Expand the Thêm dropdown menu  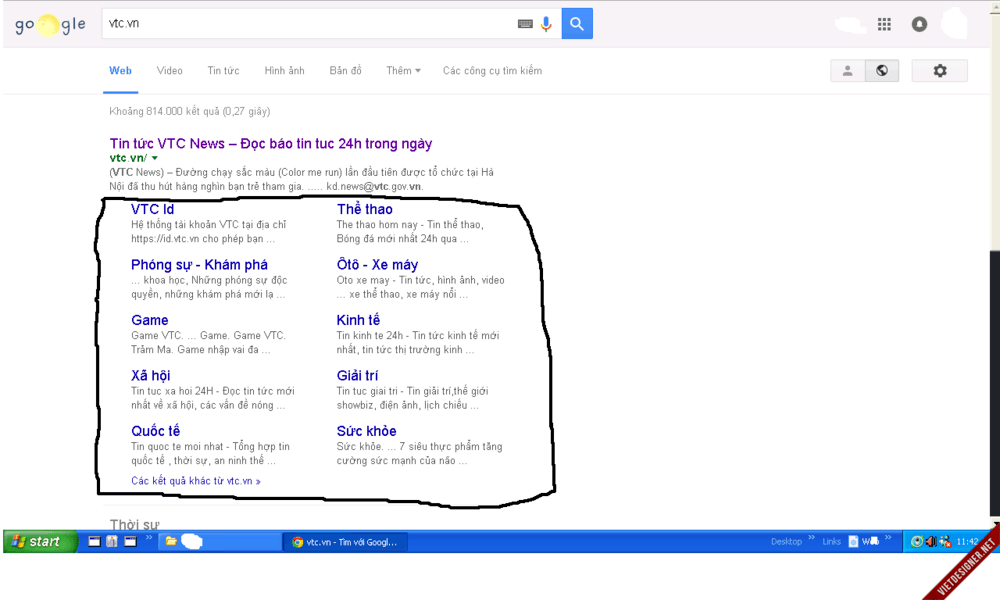[x=403, y=71]
